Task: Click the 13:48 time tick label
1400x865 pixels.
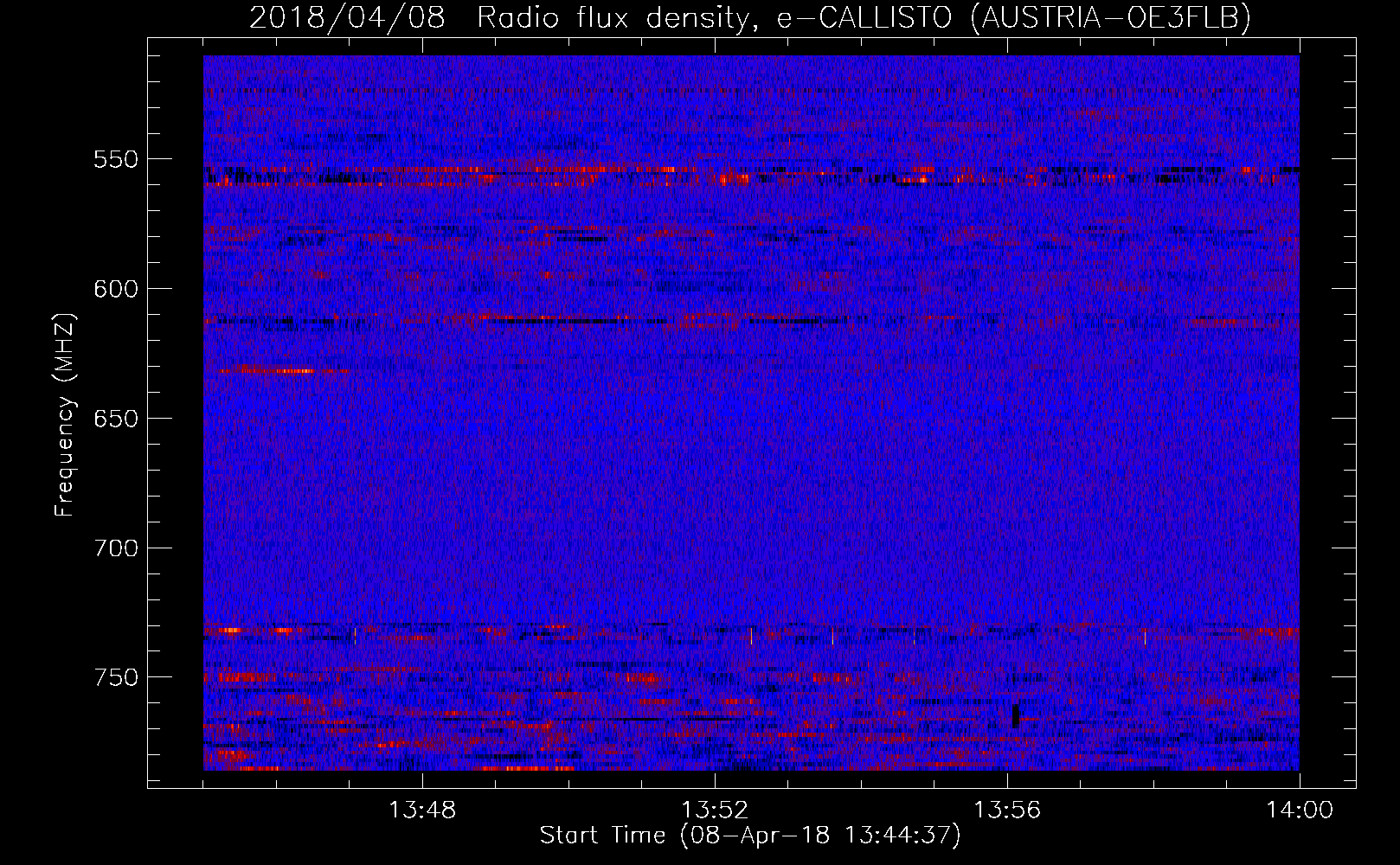Action: point(422,811)
